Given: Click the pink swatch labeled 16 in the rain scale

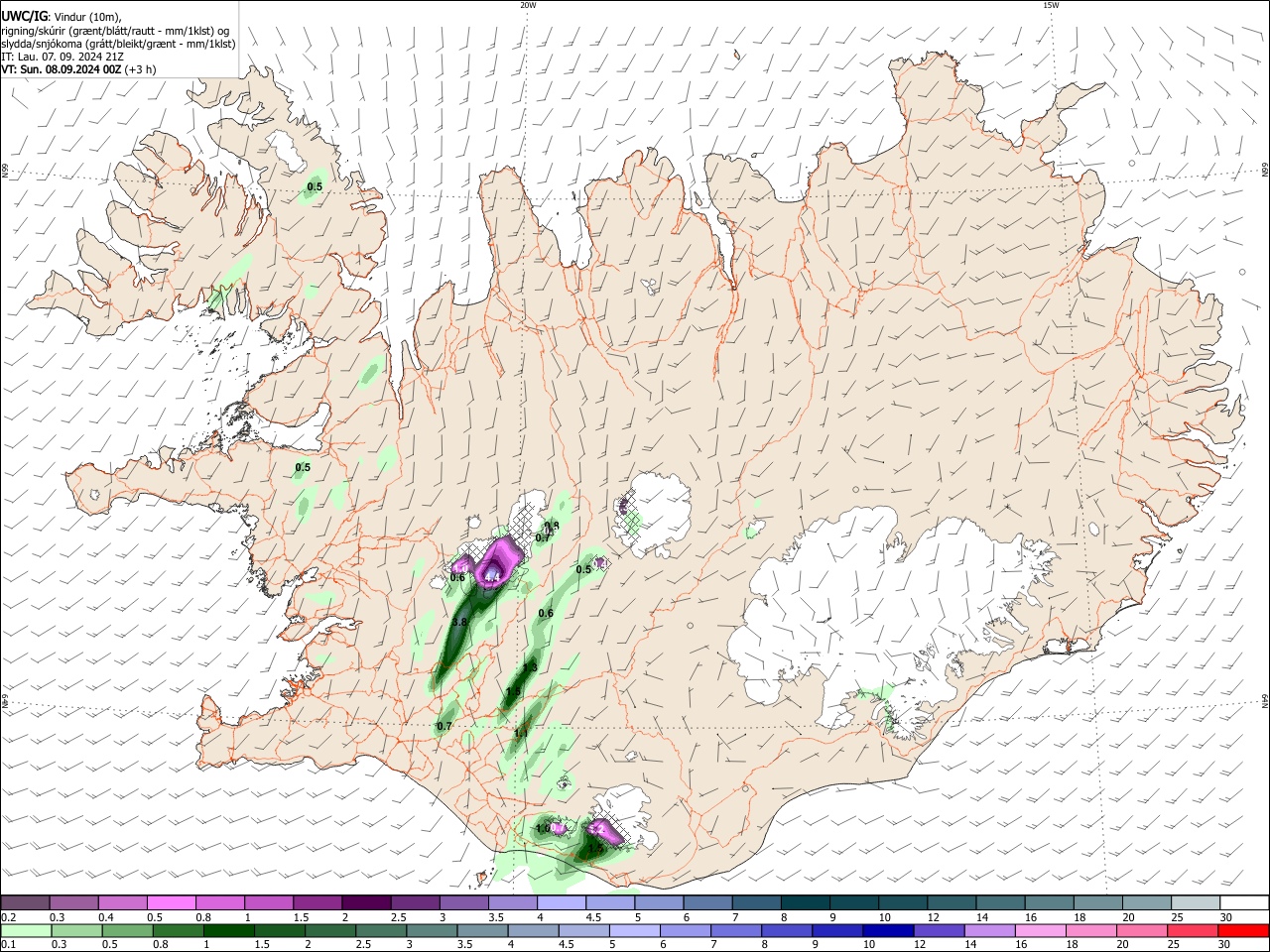Looking at the screenshot, I should point(1040,930).
